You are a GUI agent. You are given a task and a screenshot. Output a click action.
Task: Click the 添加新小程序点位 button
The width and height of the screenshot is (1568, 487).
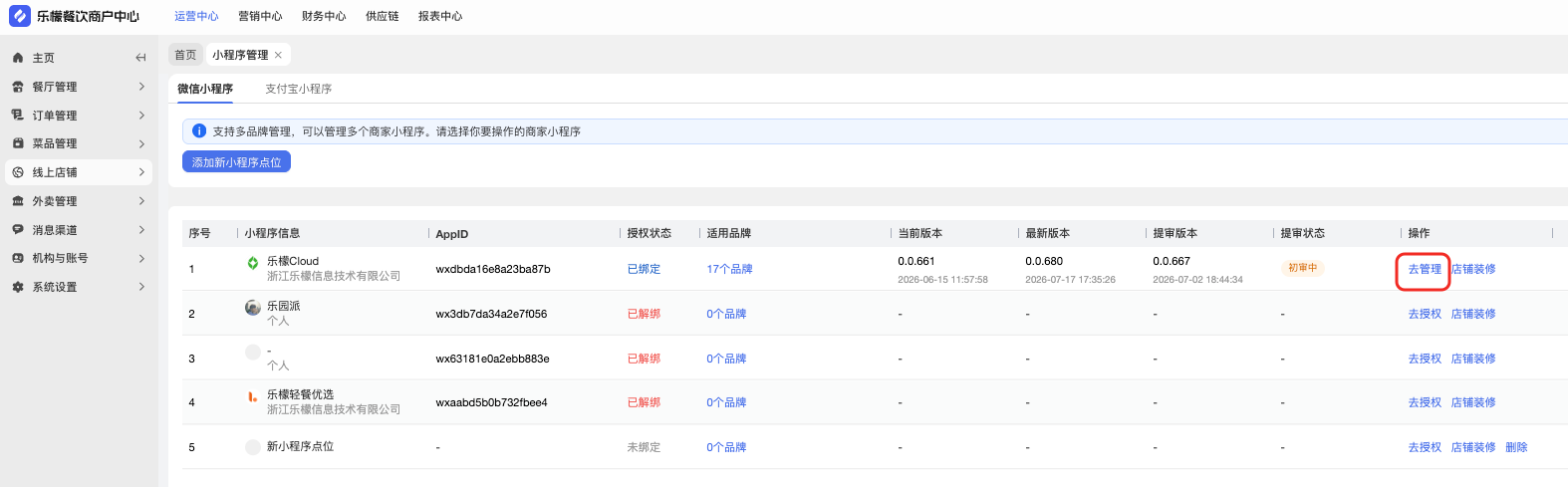click(236, 161)
